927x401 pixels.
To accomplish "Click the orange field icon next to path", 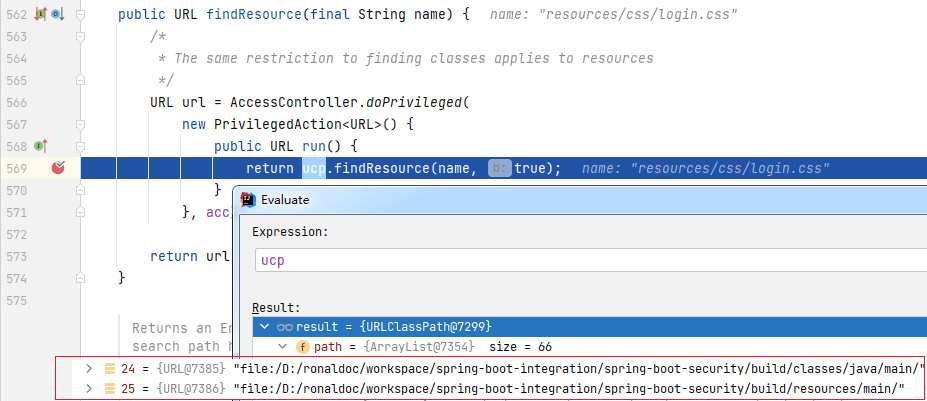I will point(303,347).
